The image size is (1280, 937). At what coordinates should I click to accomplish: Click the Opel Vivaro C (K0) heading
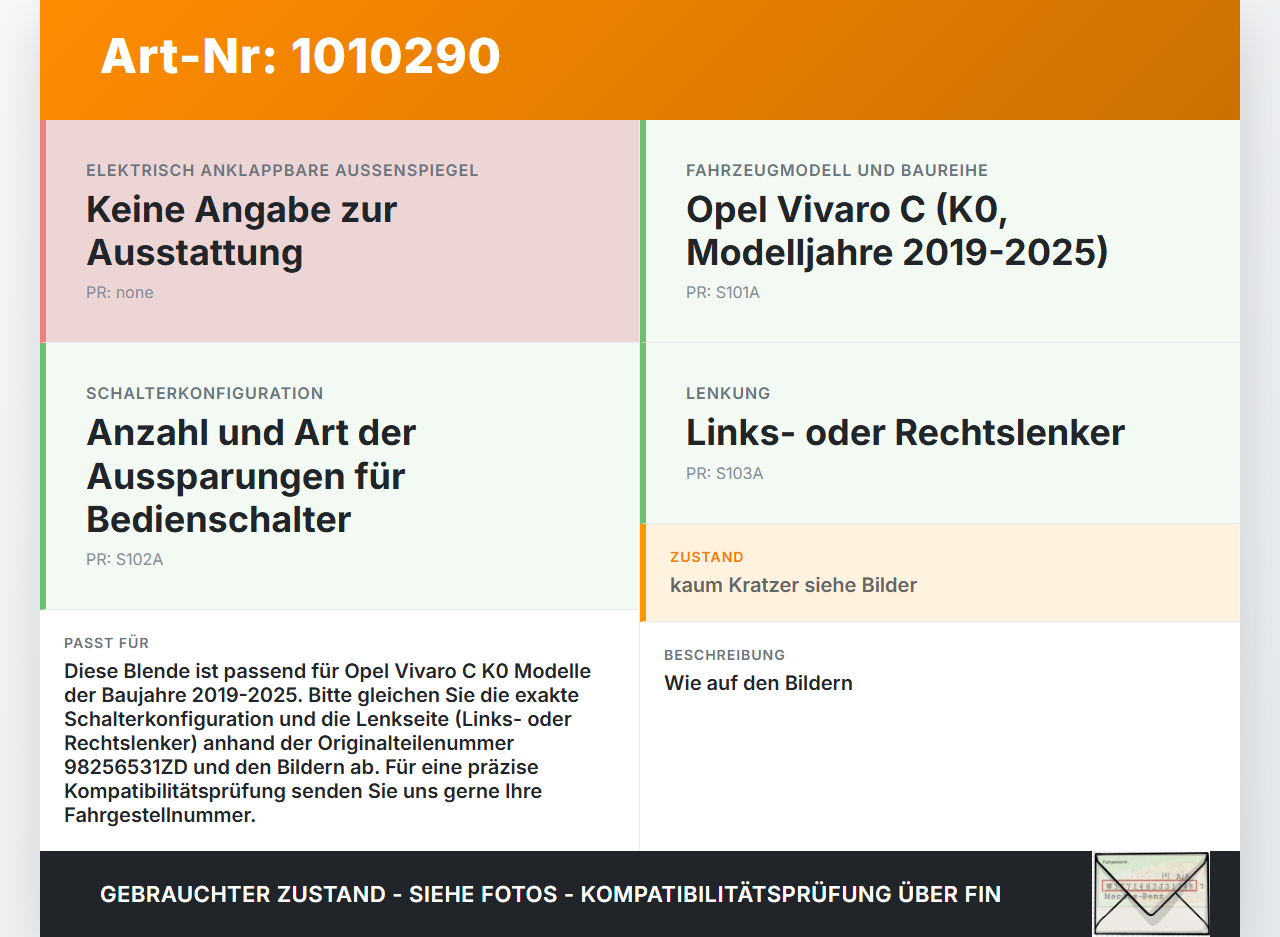click(x=897, y=231)
